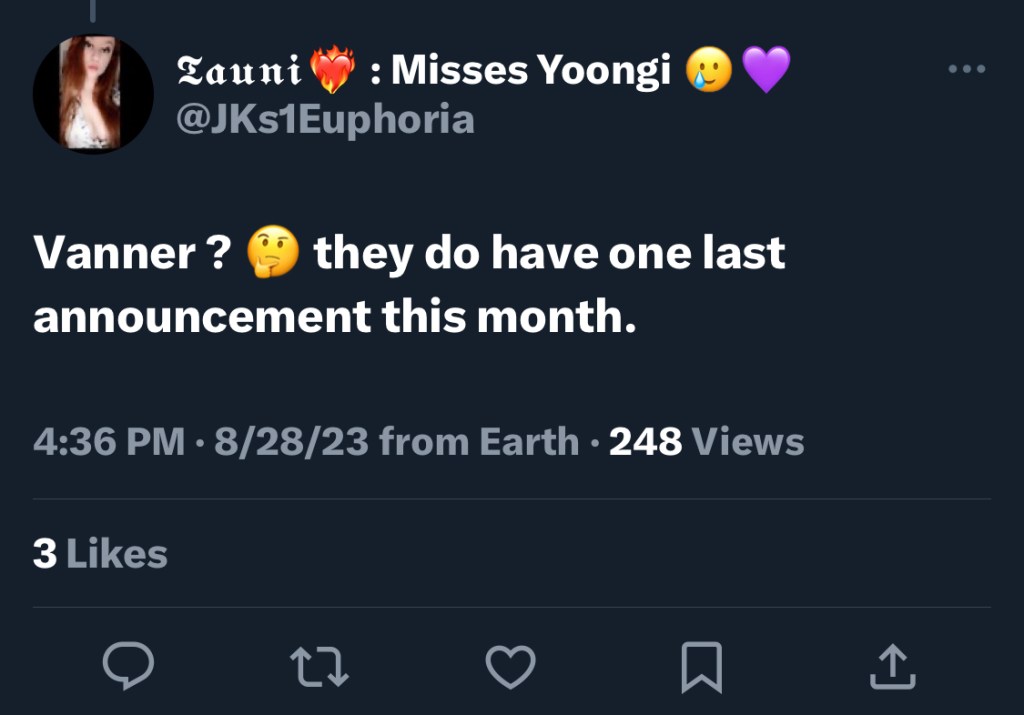Retweet this post using the repost icon
Screen dimensions: 1024x715
[319, 665]
